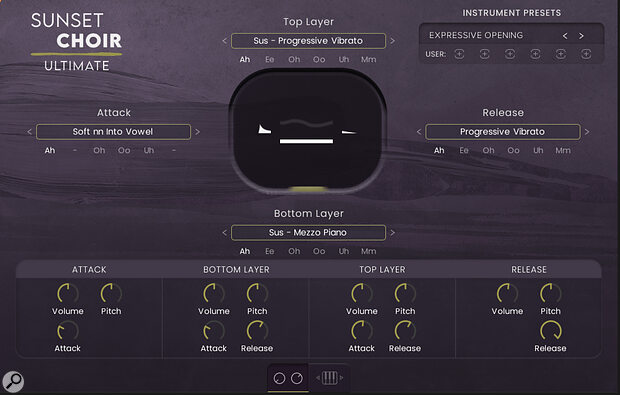The image size is (620, 395).
Task: Save to first USER preset slot
Action: tap(459, 54)
